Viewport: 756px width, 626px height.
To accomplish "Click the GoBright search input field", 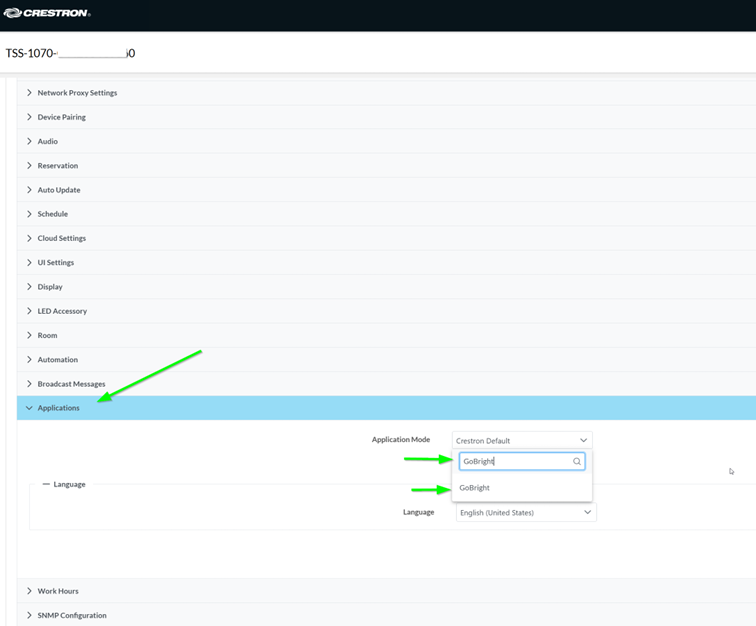I will pos(514,462).
